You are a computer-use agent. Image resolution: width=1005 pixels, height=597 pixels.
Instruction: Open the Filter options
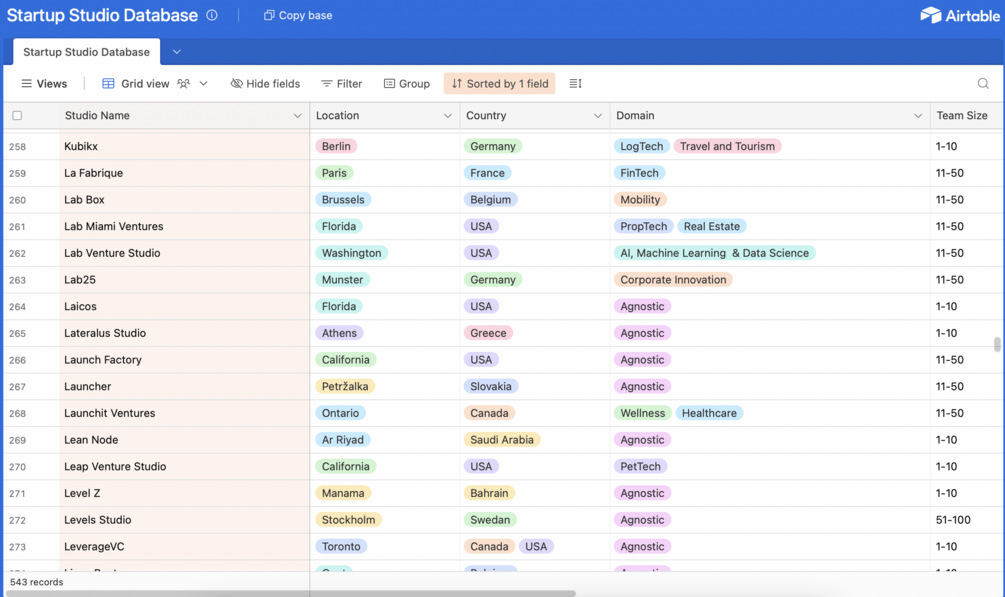point(342,83)
